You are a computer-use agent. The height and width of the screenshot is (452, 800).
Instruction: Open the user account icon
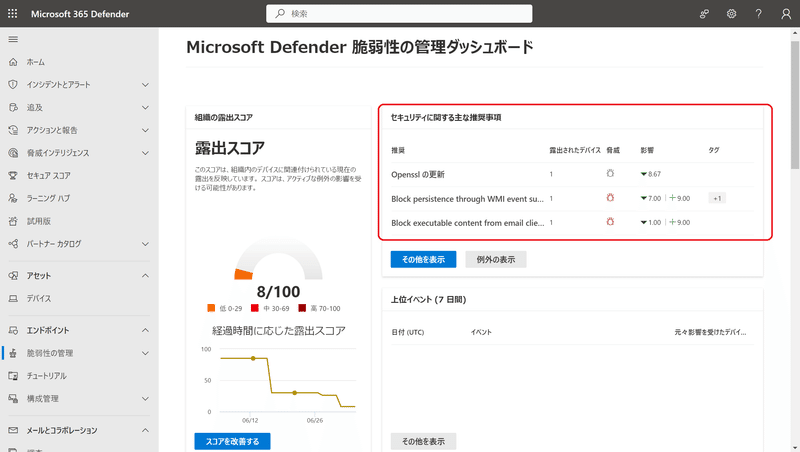pos(786,14)
